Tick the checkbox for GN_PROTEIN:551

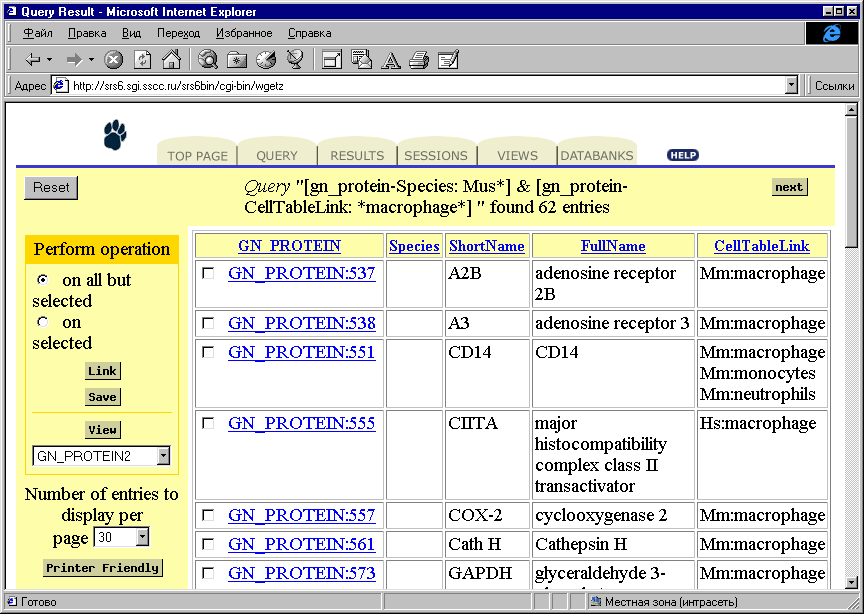coord(208,352)
